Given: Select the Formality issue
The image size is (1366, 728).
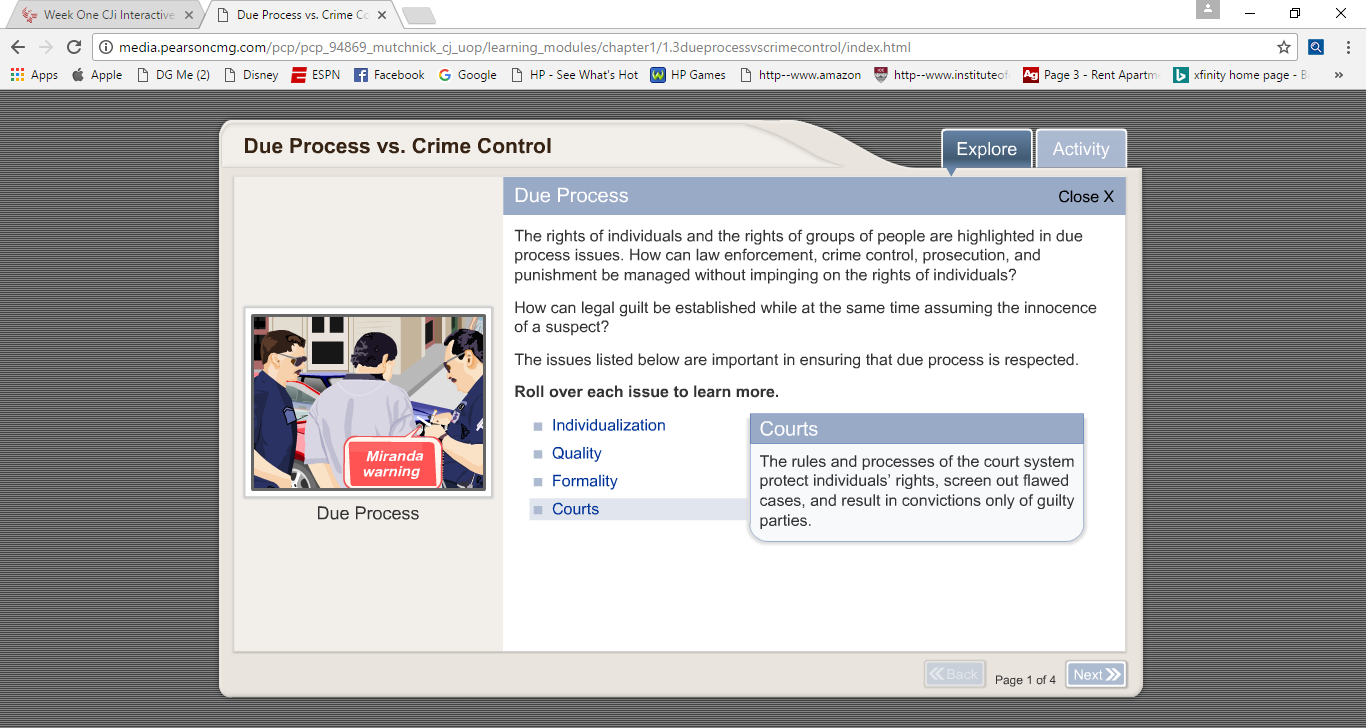Looking at the screenshot, I should (584, 481).
